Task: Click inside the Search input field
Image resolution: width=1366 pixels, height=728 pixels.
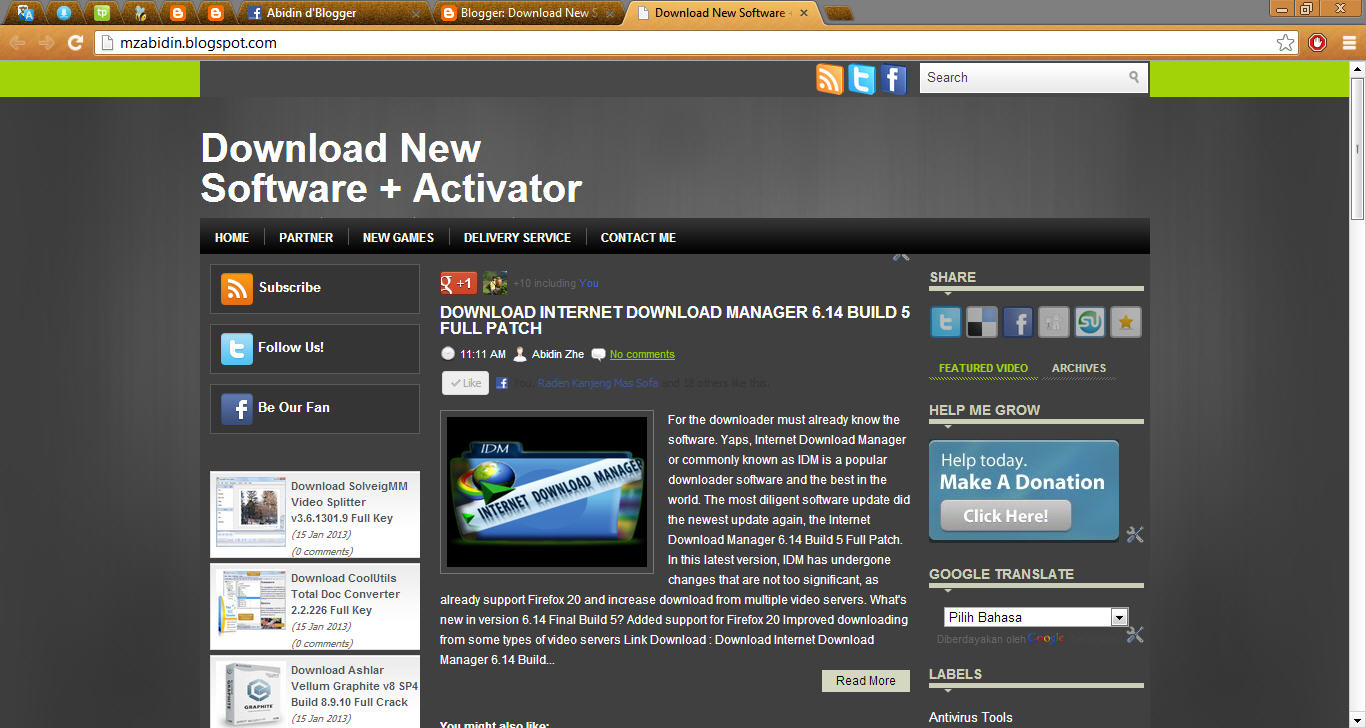Action: (1020, 77)
